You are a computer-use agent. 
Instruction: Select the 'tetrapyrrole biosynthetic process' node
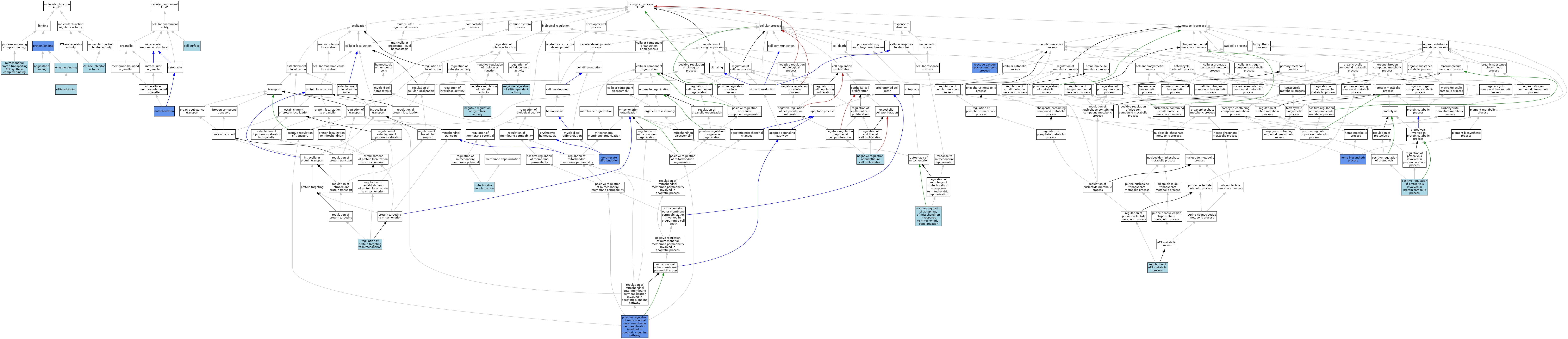point(1294,111)
